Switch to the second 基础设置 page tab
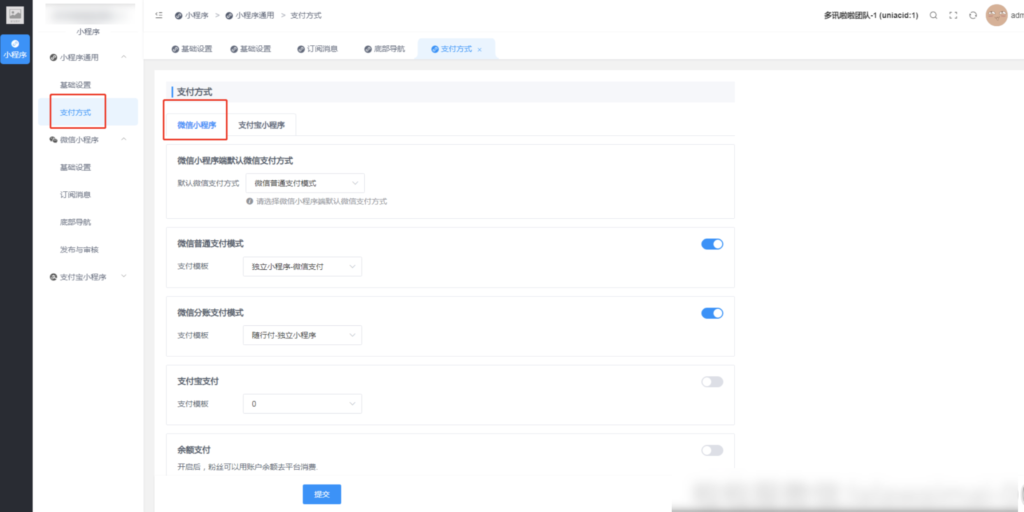The image size is (1024, 512). tap(251, 49)
